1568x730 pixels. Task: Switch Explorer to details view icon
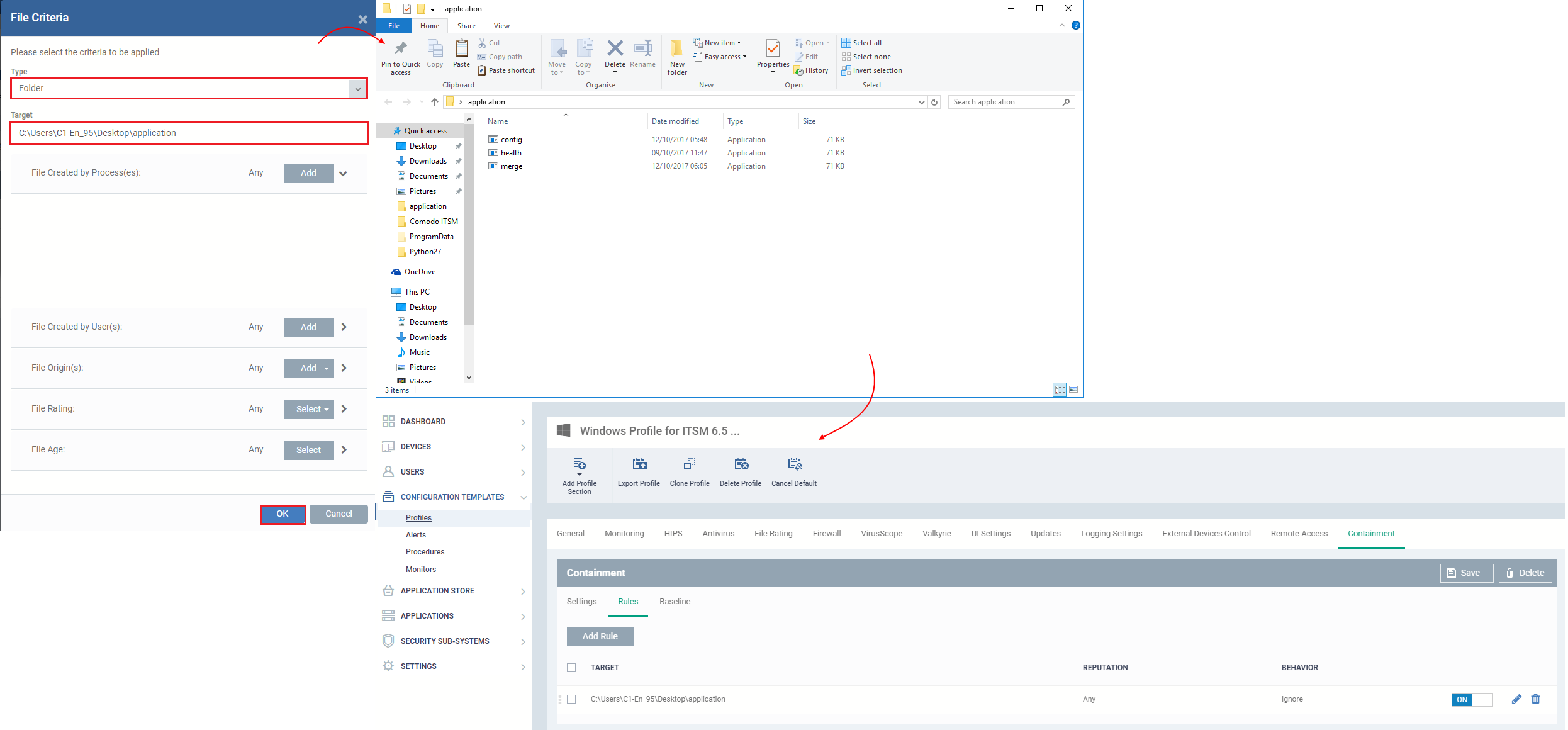pos(1060,390)
